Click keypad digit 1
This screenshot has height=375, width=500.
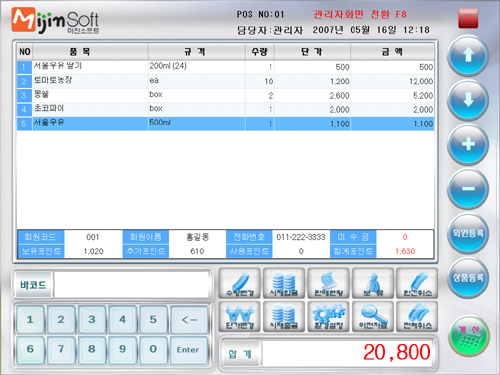[30, 319]
